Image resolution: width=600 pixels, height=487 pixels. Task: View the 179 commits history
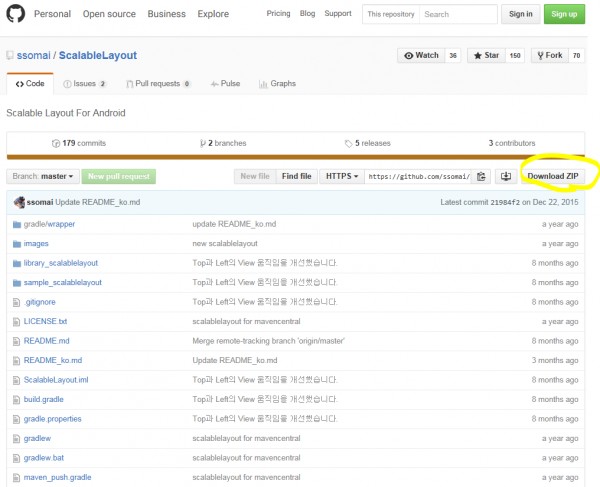pos(79,143)
